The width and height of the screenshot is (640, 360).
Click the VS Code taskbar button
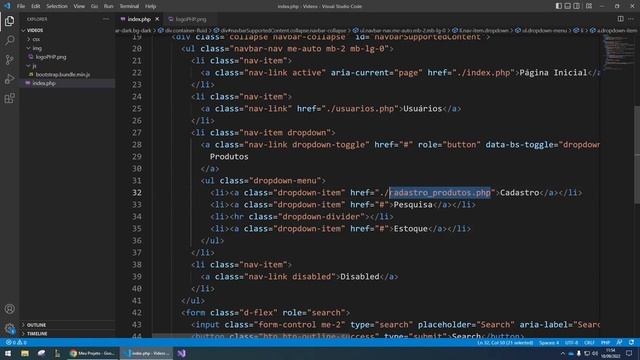(x=147, y=353)
